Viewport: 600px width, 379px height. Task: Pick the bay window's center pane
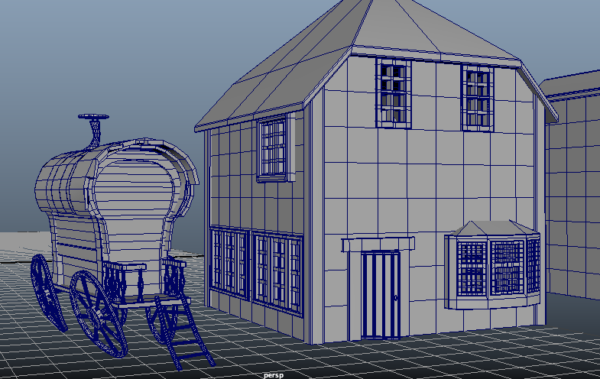[507, 268]
